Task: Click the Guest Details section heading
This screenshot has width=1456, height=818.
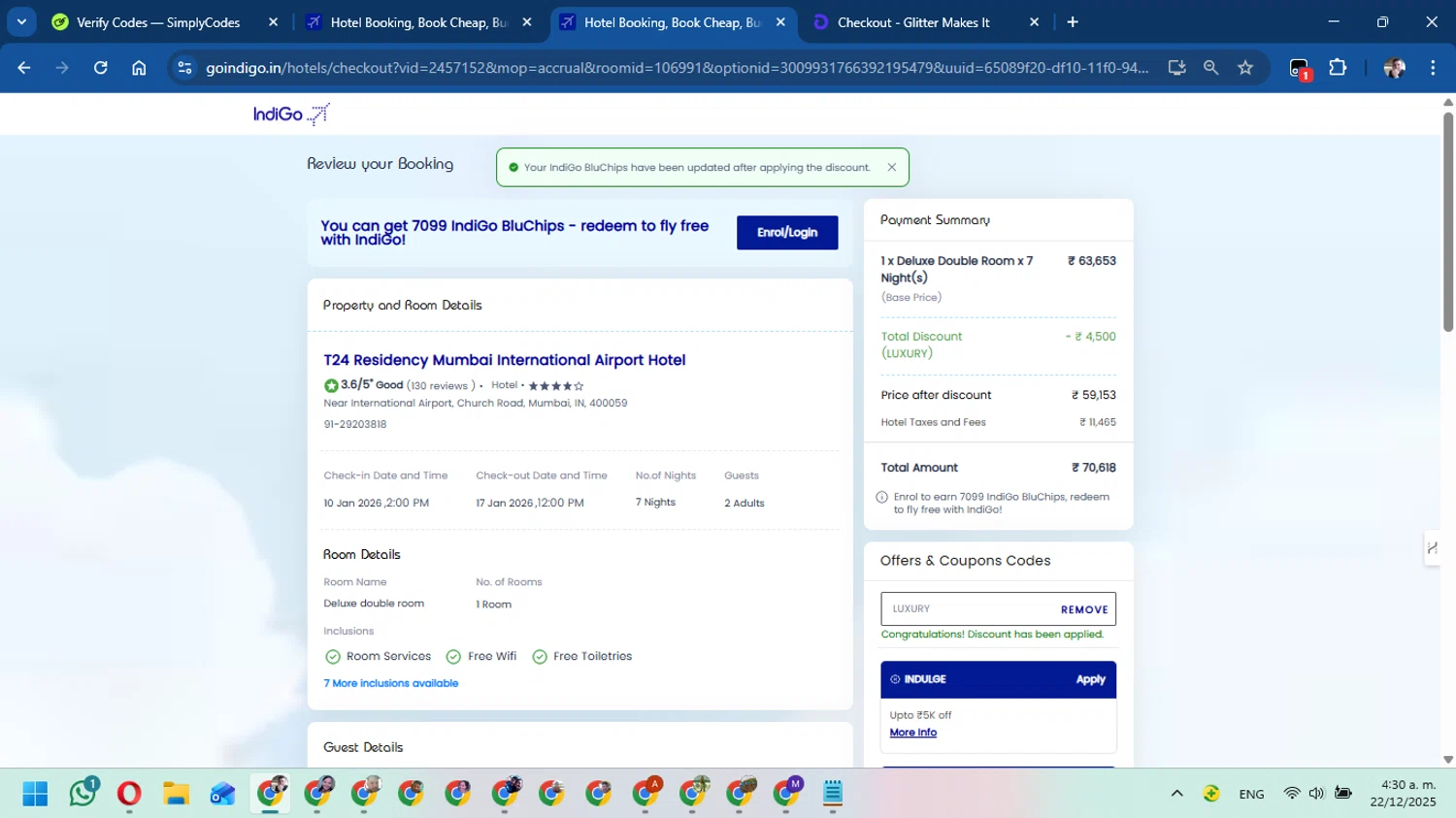Action: (x=363, y=747)
